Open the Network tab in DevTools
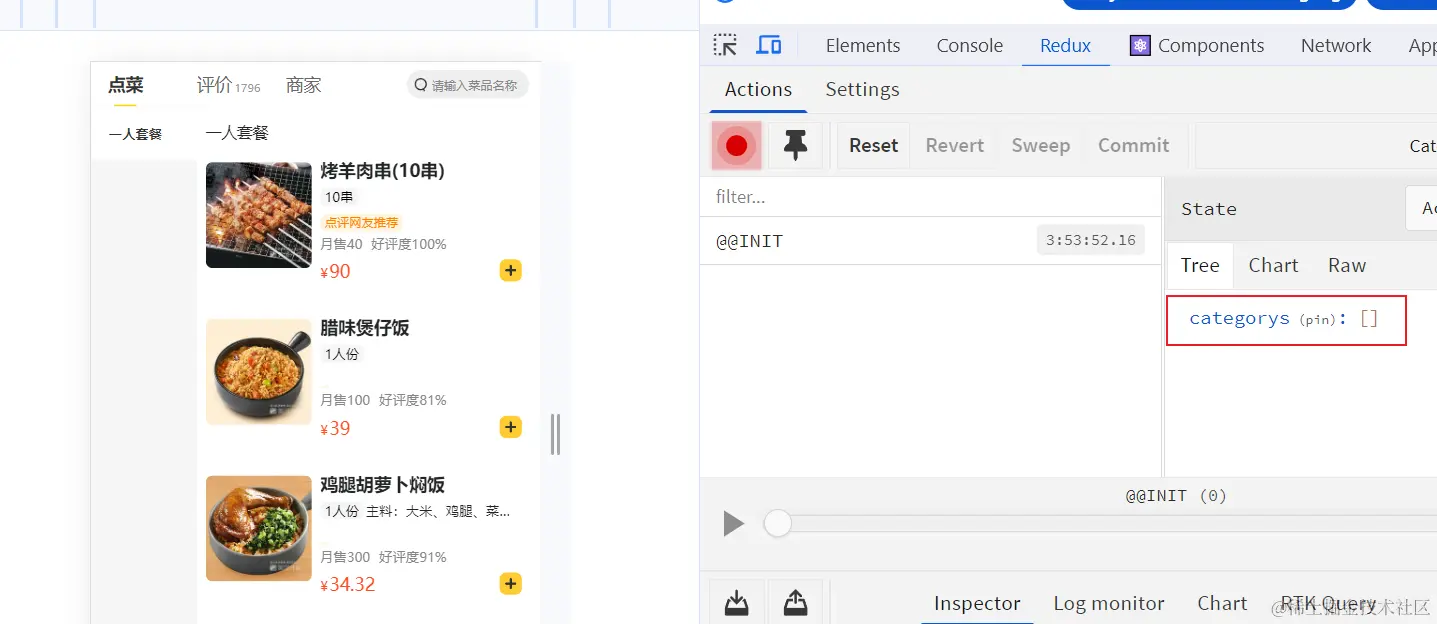Viewport: 1437px width, 624px height. 1336,45
